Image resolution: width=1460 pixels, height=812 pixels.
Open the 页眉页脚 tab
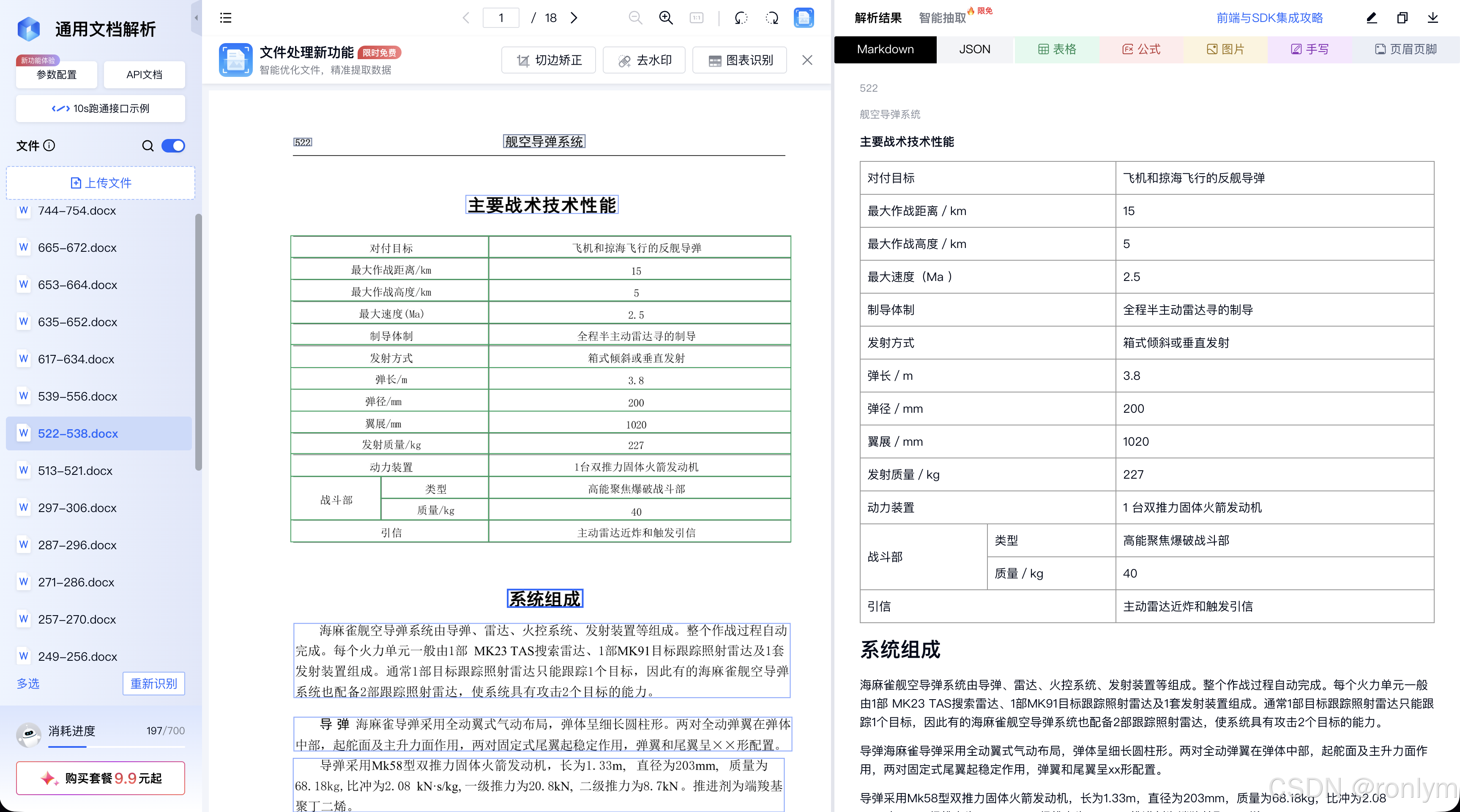1405,49
